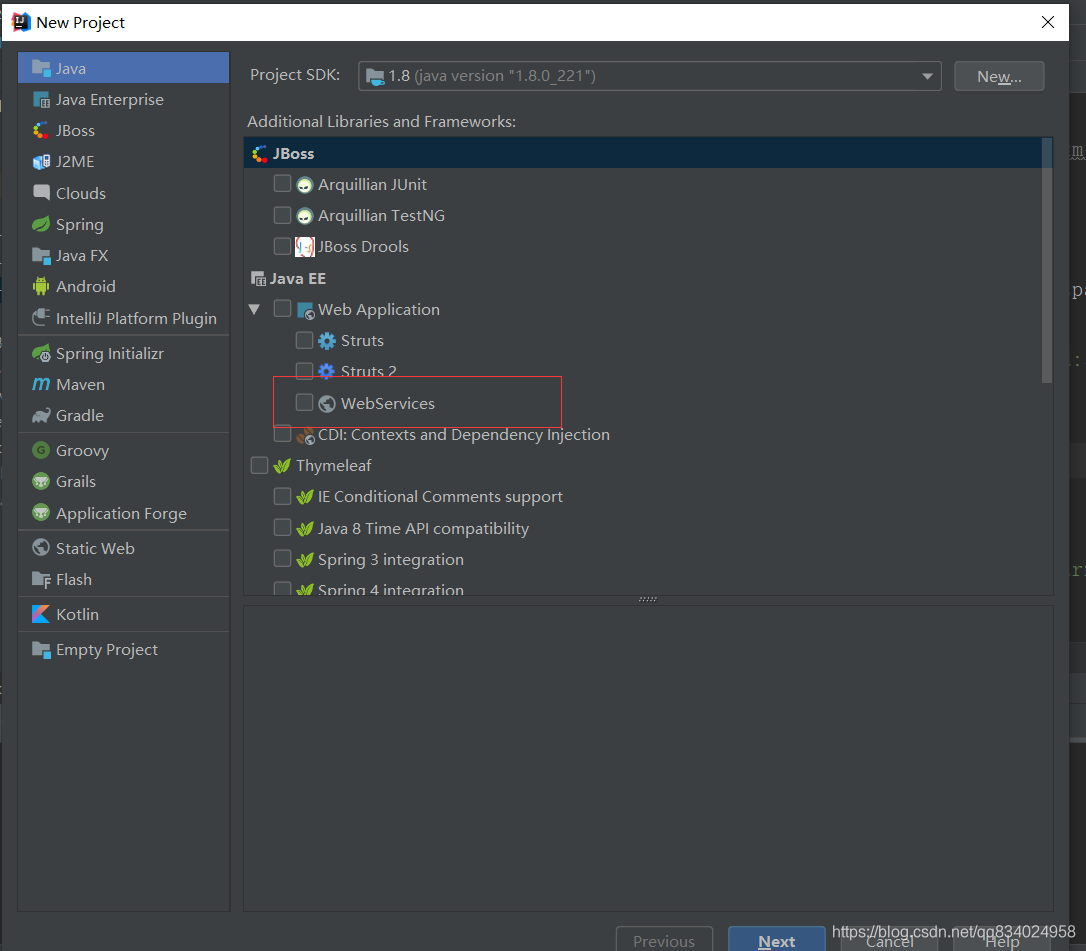Click the frameworks list vertical scrollbar

point(1047,260)
